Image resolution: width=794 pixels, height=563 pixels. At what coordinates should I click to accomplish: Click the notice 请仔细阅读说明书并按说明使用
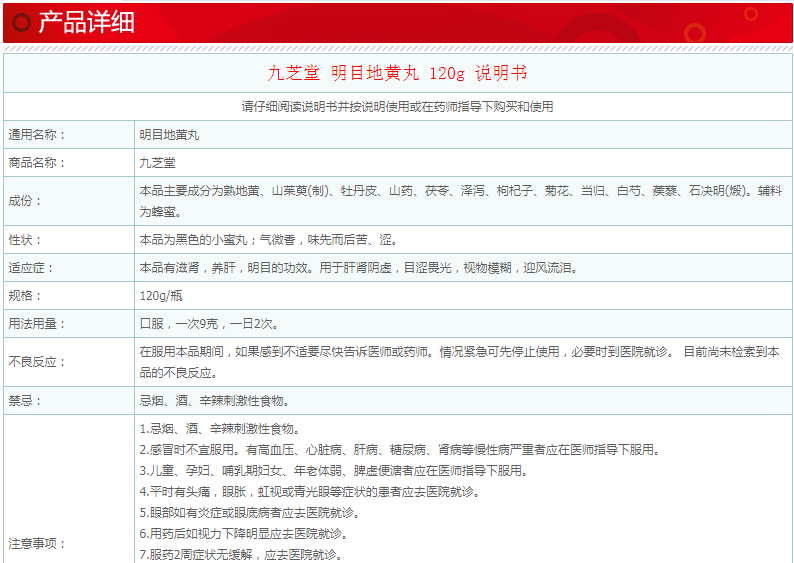pos(398,106)
